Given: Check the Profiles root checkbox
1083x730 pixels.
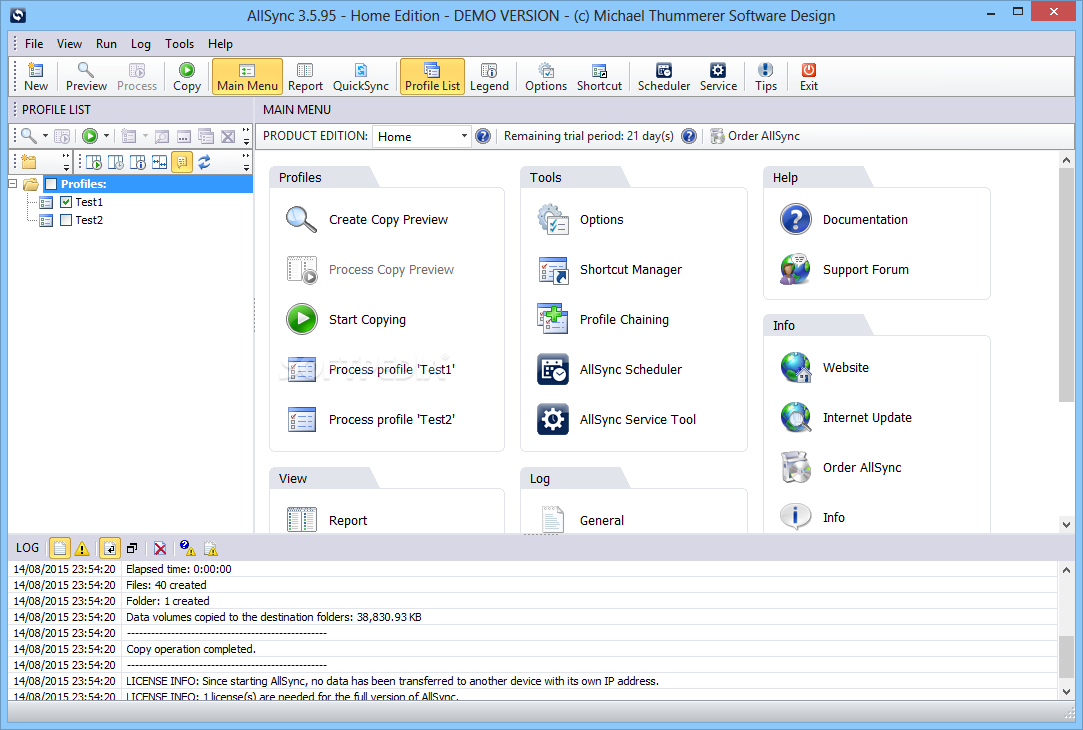Looking at the screenshot, I should click(50, 184).
